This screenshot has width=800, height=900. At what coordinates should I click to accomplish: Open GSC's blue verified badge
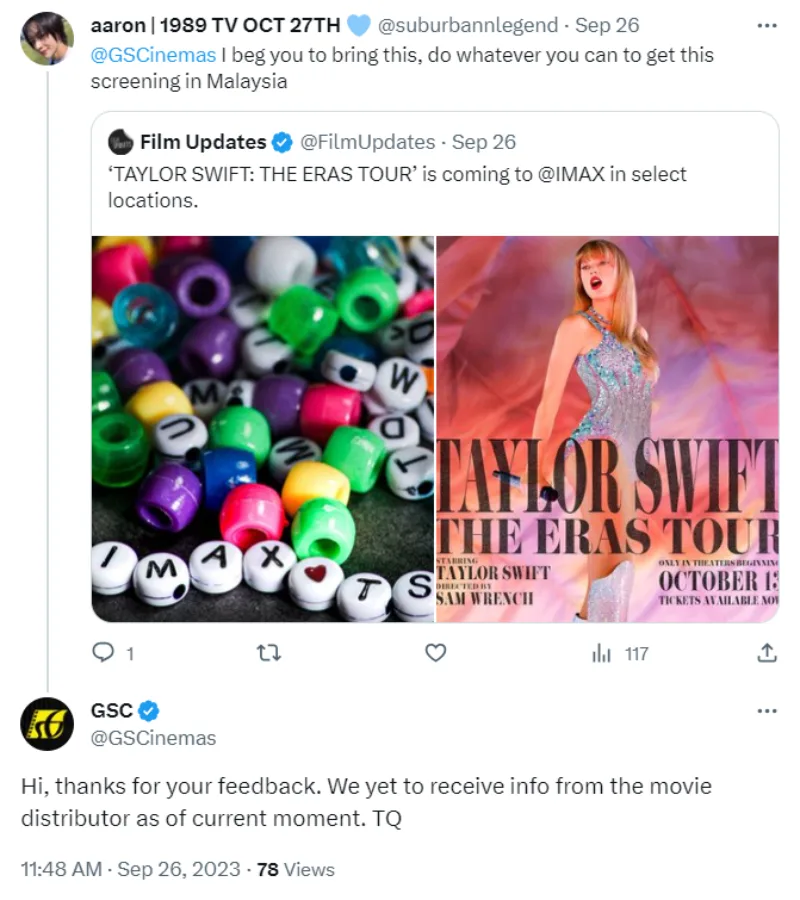click(149, 712)
